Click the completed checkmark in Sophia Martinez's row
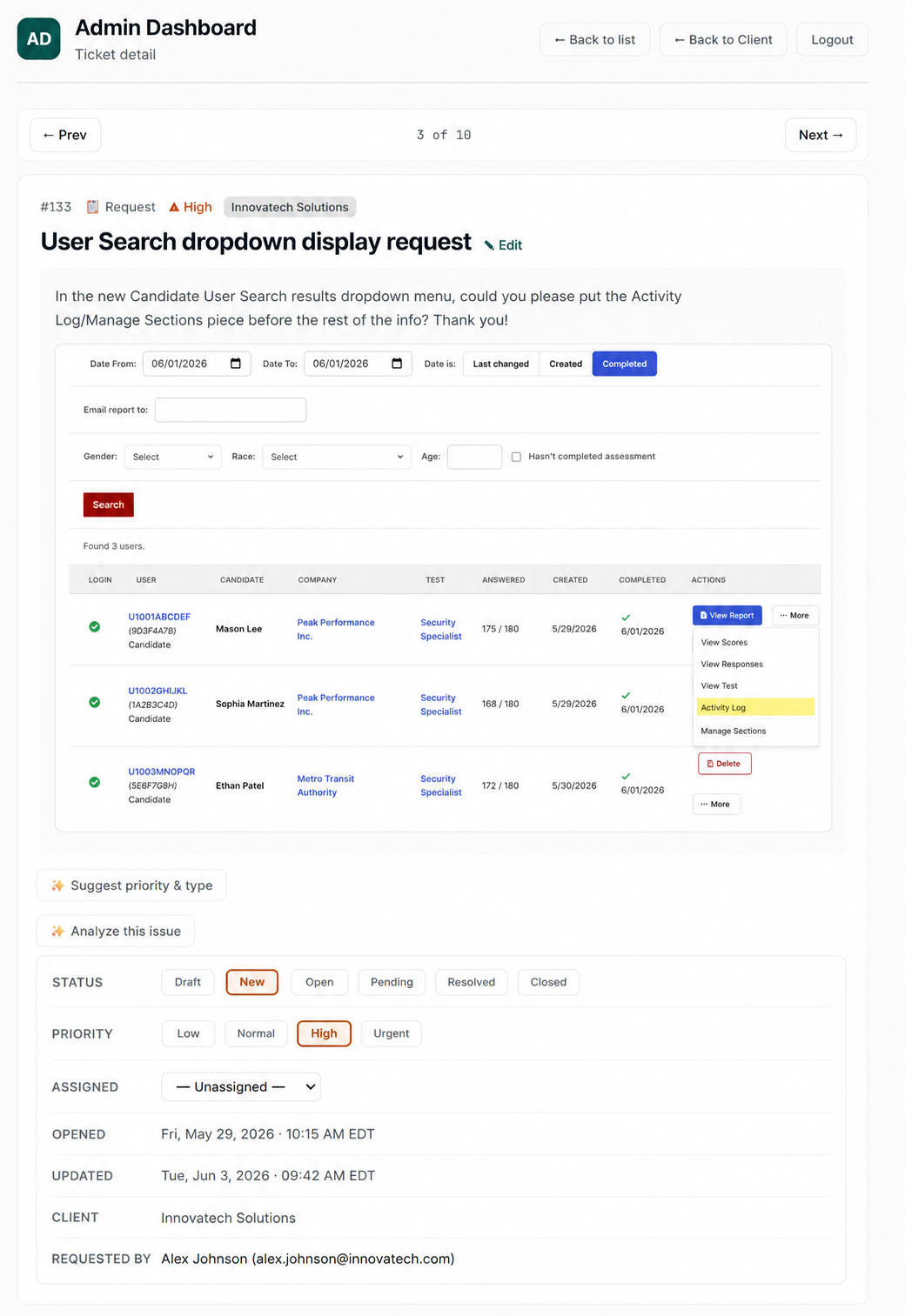The width and height of the screenshot is (905, 1316). coord(626,695)
